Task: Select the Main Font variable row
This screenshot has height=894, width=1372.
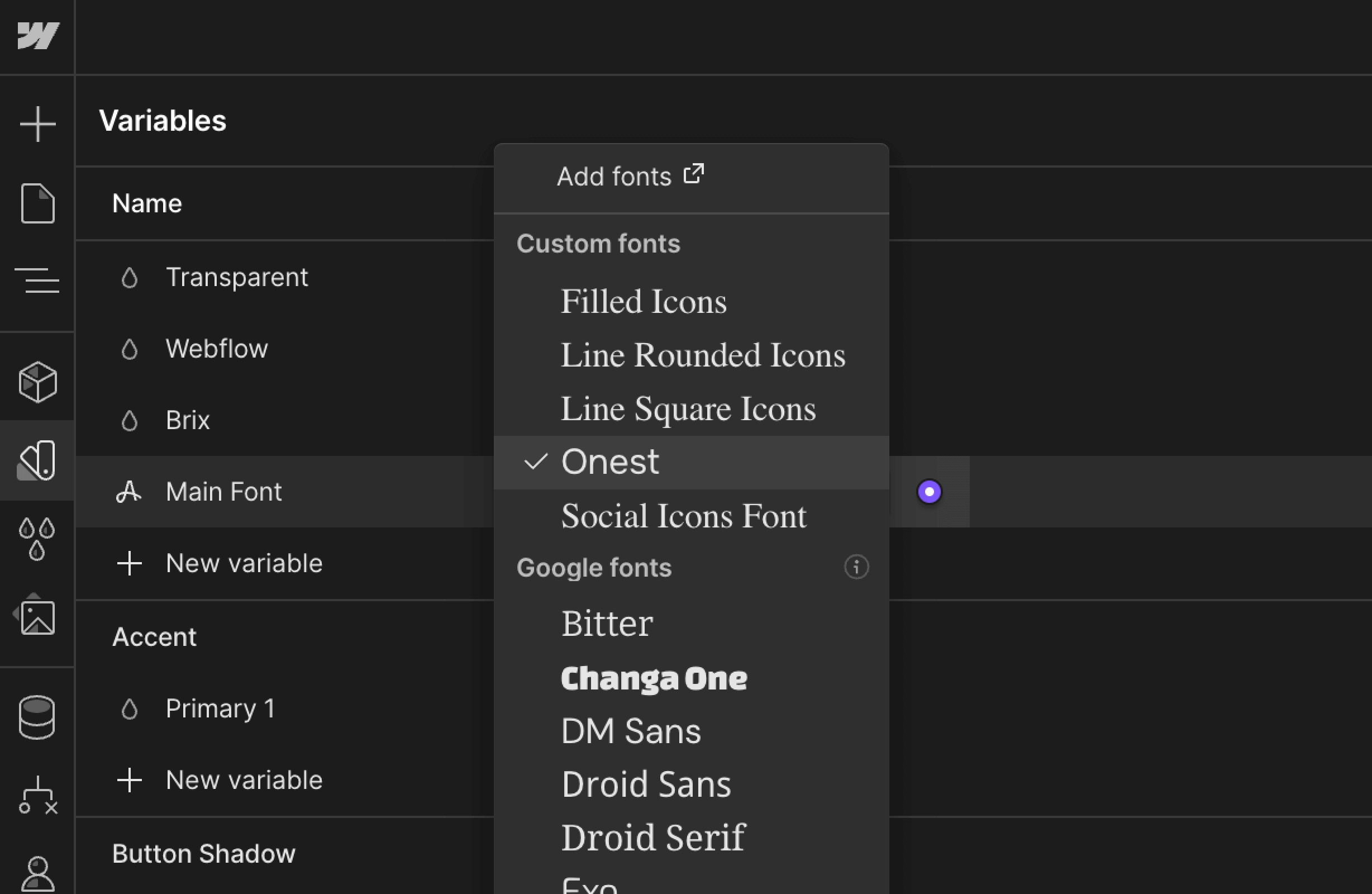Action: [223, 492]
